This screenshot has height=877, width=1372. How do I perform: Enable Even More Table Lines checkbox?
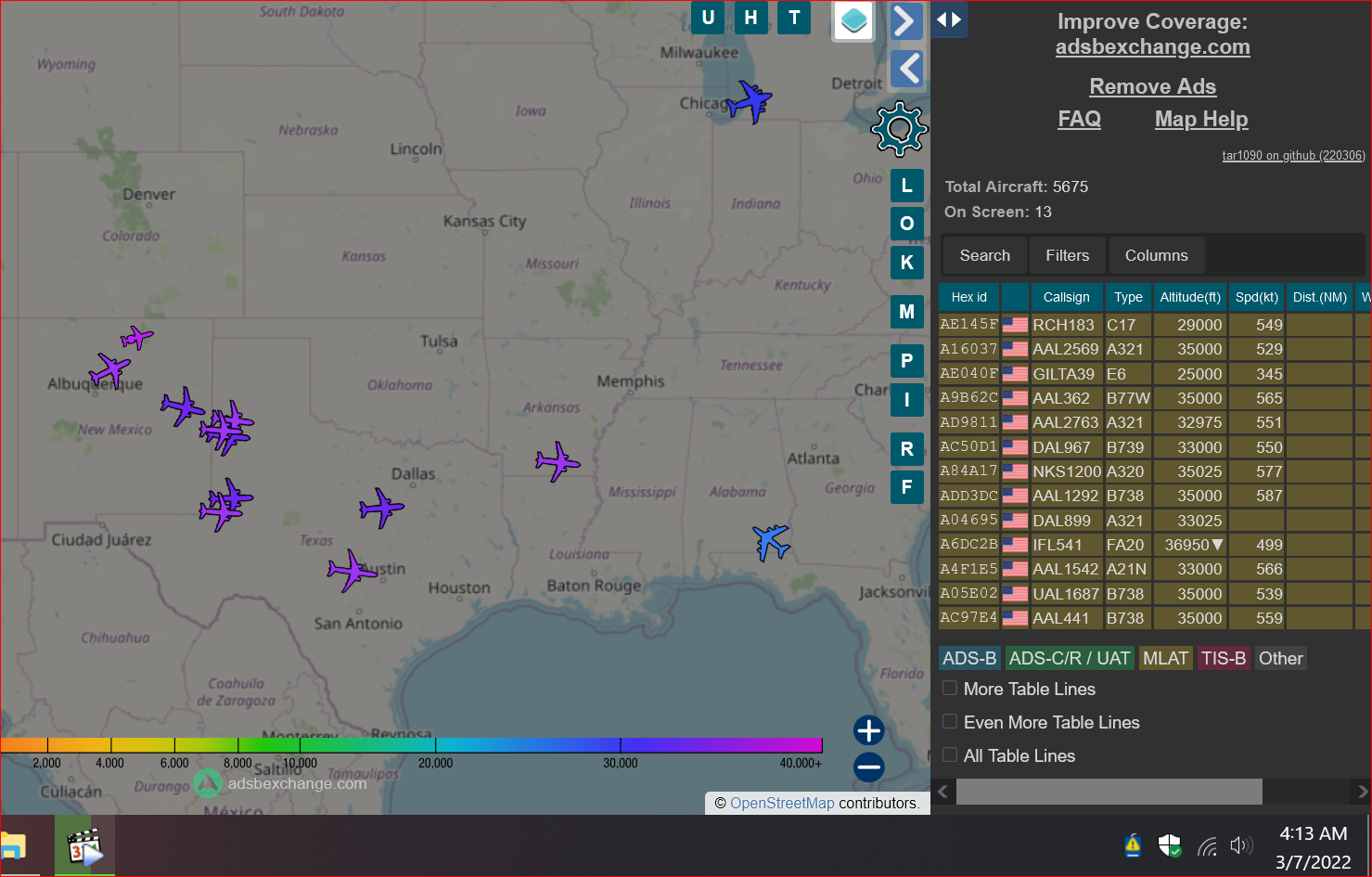pos(950,722)
